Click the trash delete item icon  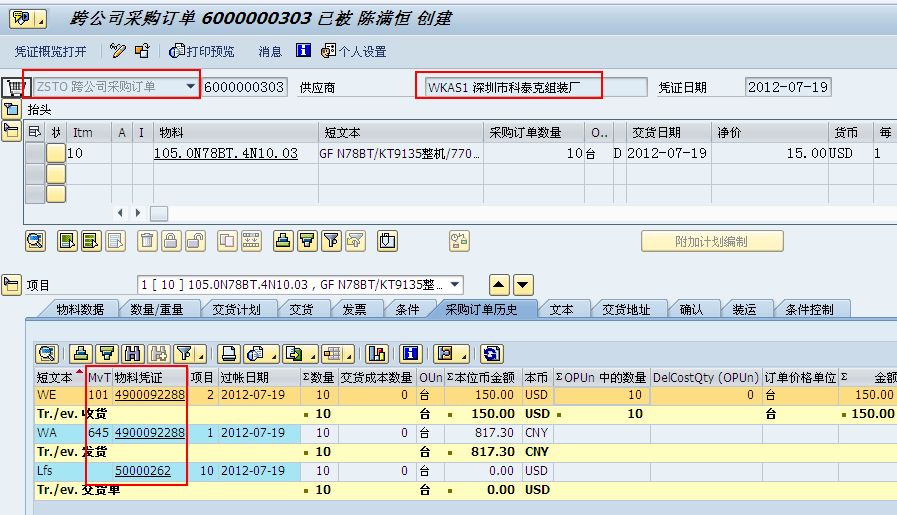(x=147, y=241)
